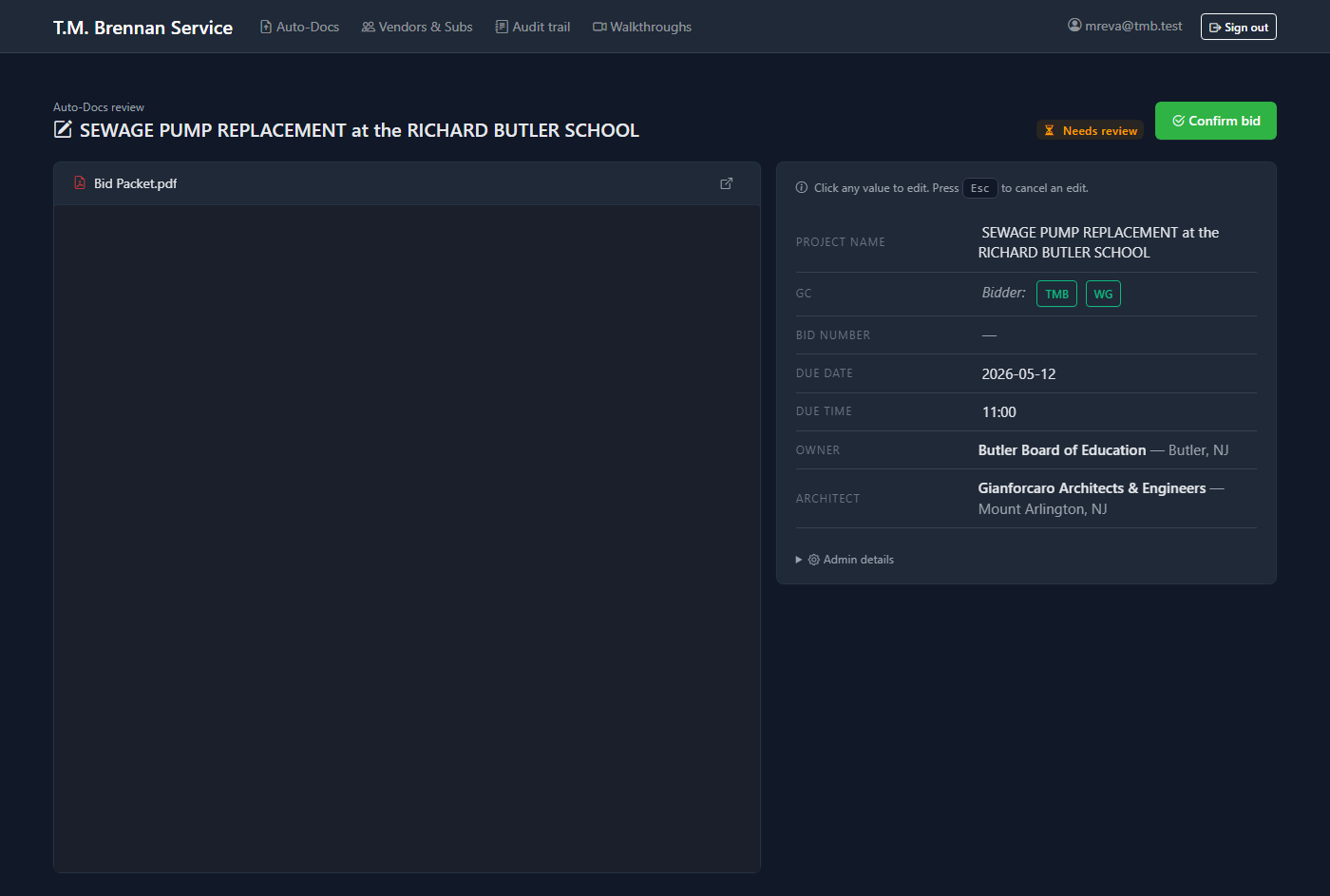The height and width of the screenshot is (896, 1330).
Task: Click the Sign out button
Action: coord(1238,27)
